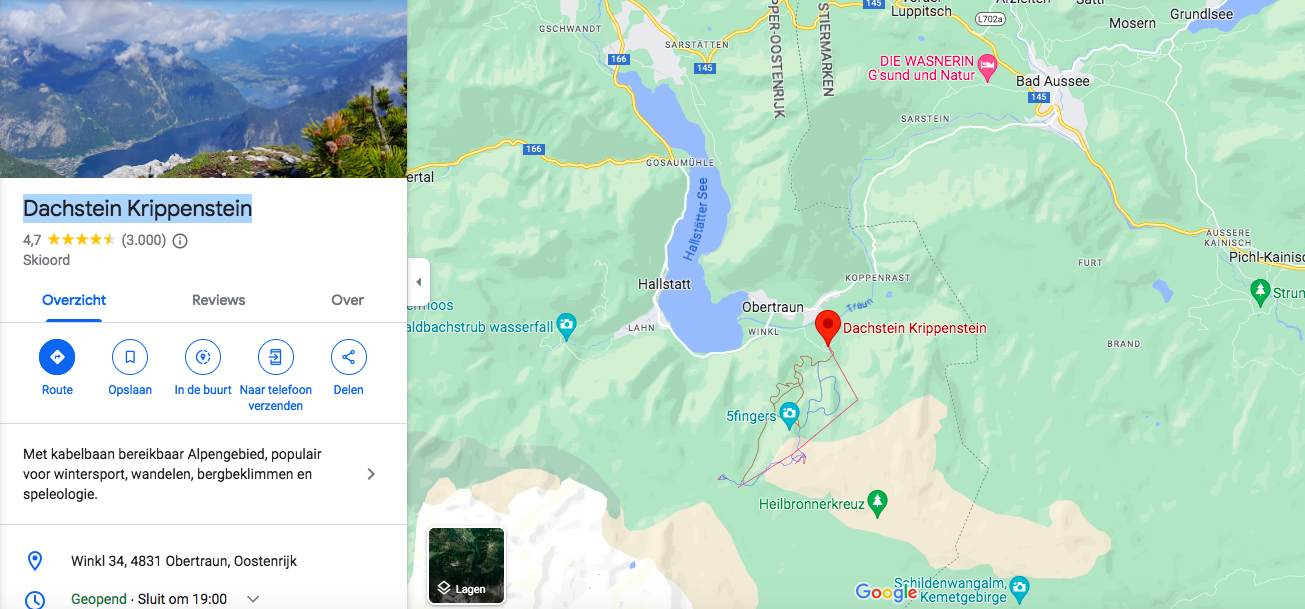Expand opening hours next to Sluit om 19:00
The height and width of the screenshot is (609, 1305).
[253, 599]
